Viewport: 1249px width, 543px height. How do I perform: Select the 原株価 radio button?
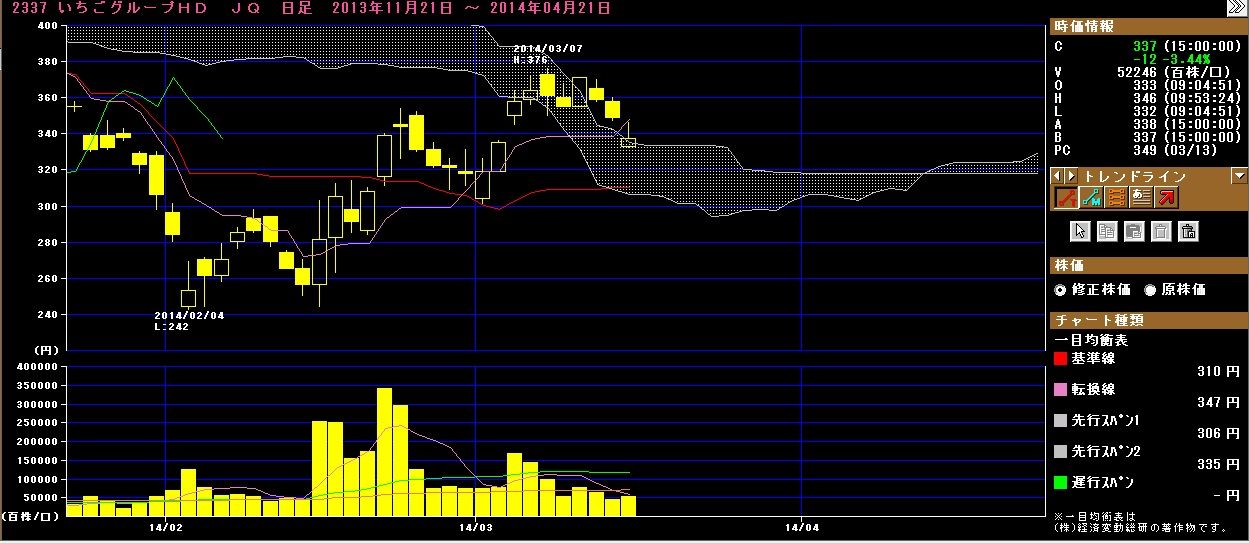(1150, 289)
